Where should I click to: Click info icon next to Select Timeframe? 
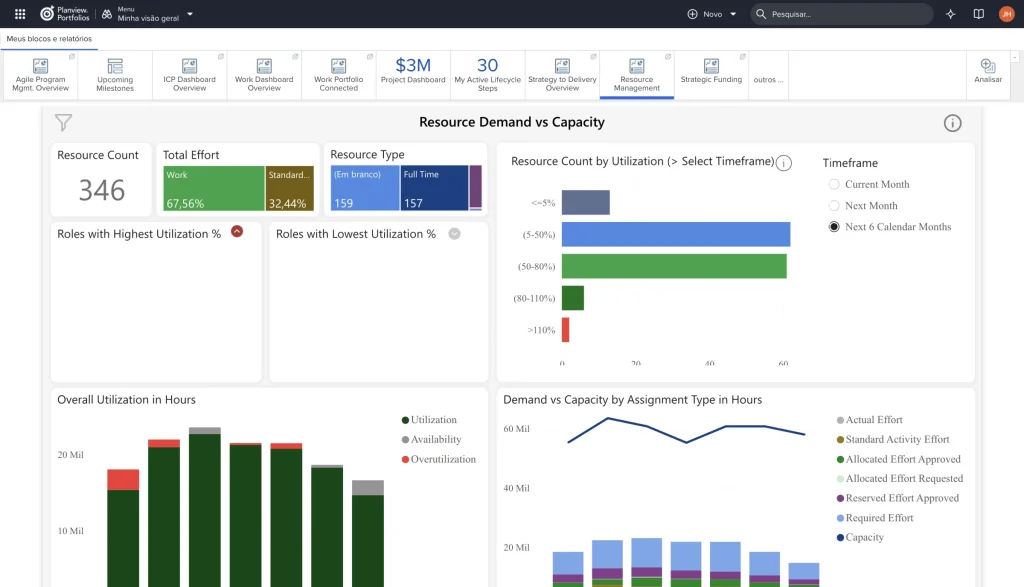coord(784,163)
